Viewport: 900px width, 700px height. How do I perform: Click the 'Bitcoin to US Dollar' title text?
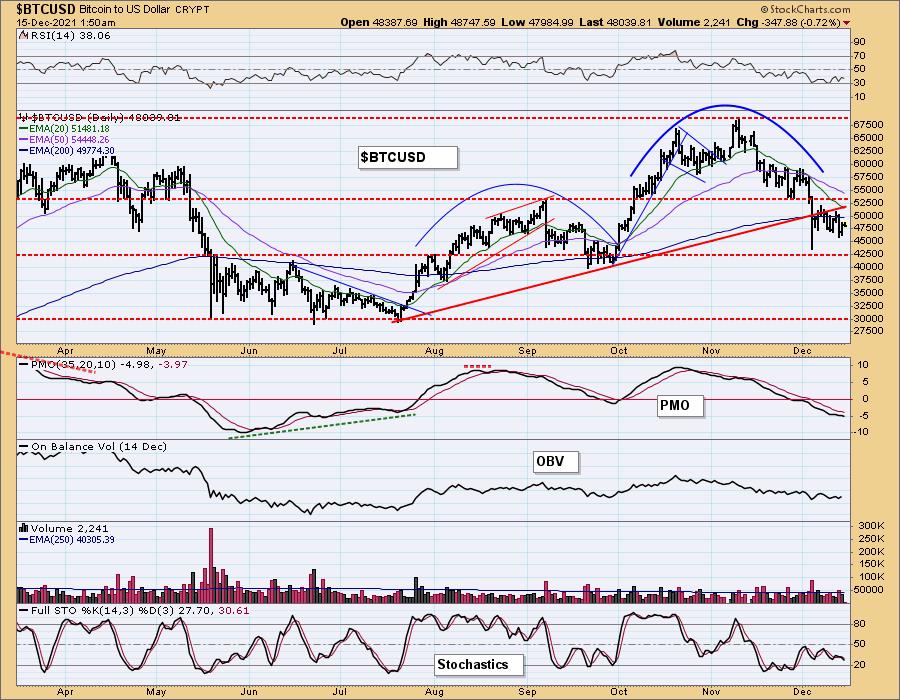125,10
